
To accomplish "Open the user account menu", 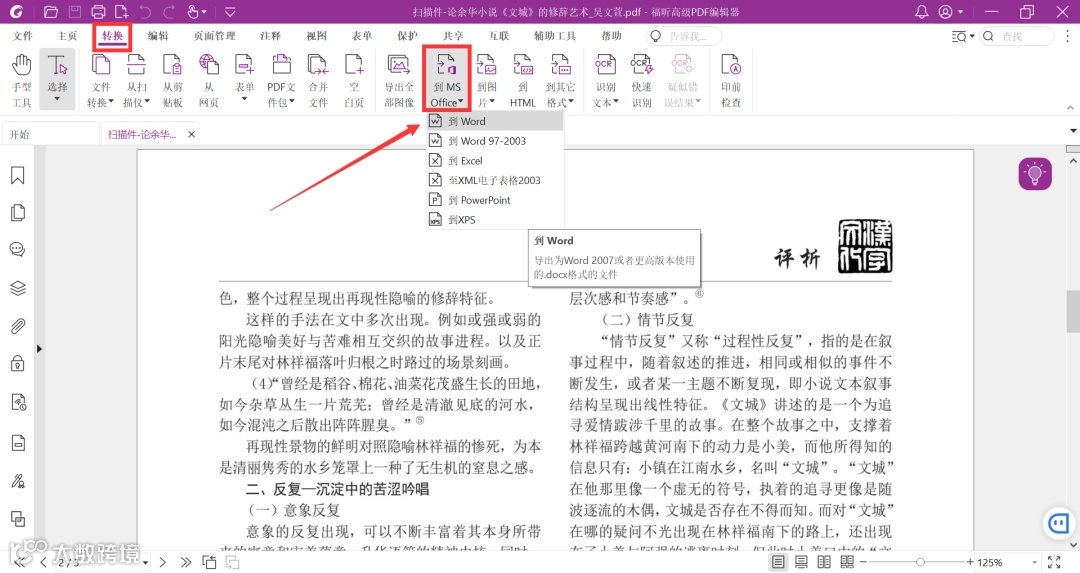I will 951,12.
